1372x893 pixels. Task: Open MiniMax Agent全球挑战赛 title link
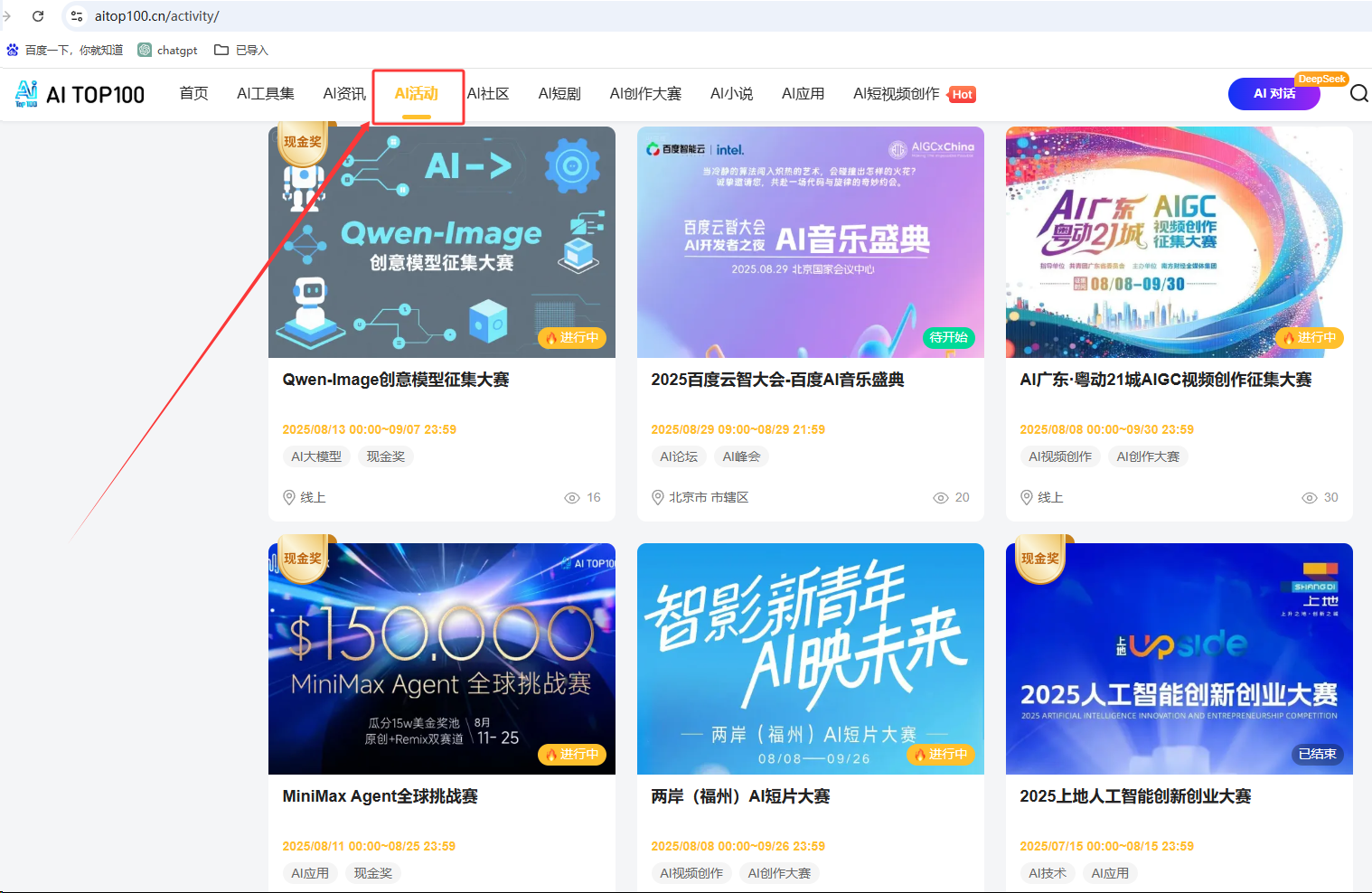[x=380, y=797]
